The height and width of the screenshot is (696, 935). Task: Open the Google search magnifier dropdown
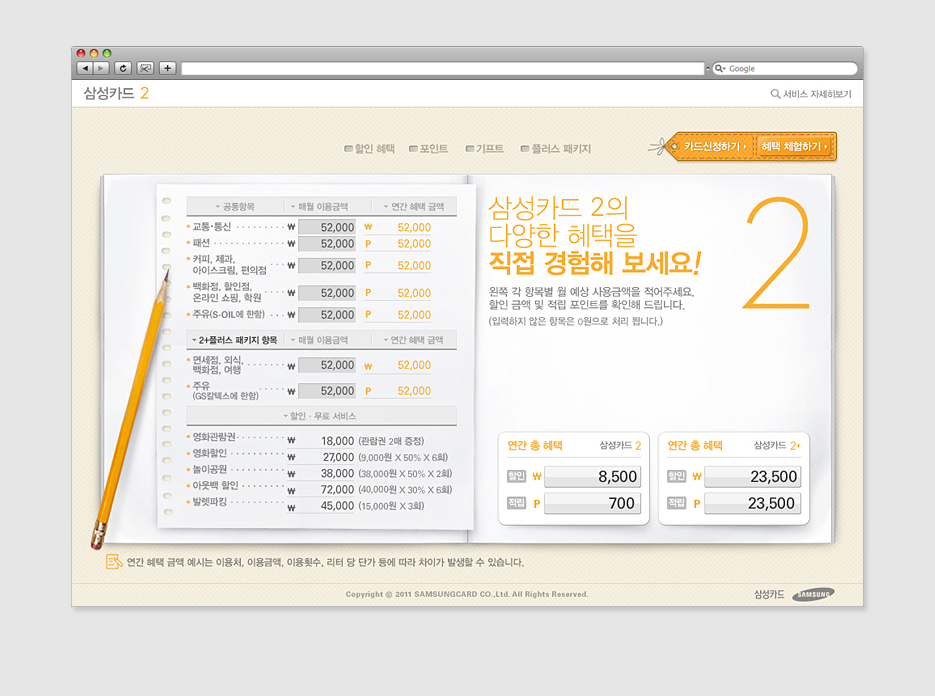tap(718, 68)
